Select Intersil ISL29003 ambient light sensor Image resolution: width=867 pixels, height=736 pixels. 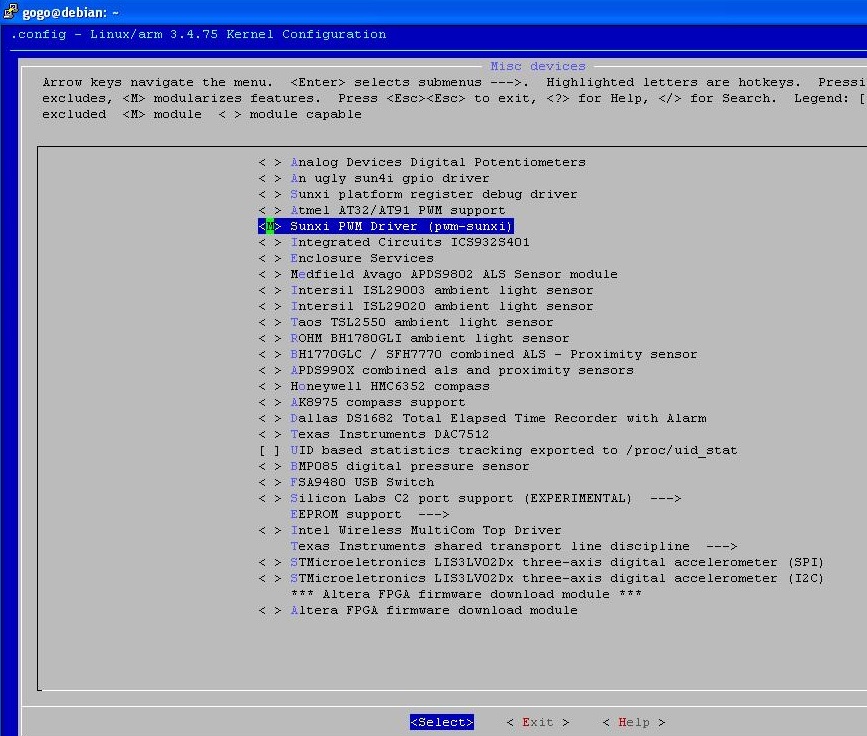click(x=442, y=290)
